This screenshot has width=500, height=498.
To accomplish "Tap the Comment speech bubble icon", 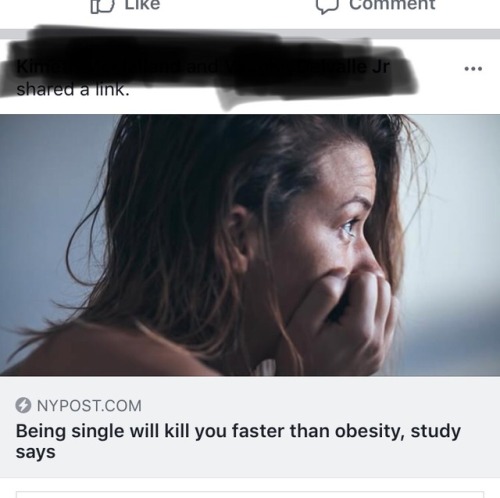I will [328, 7].
